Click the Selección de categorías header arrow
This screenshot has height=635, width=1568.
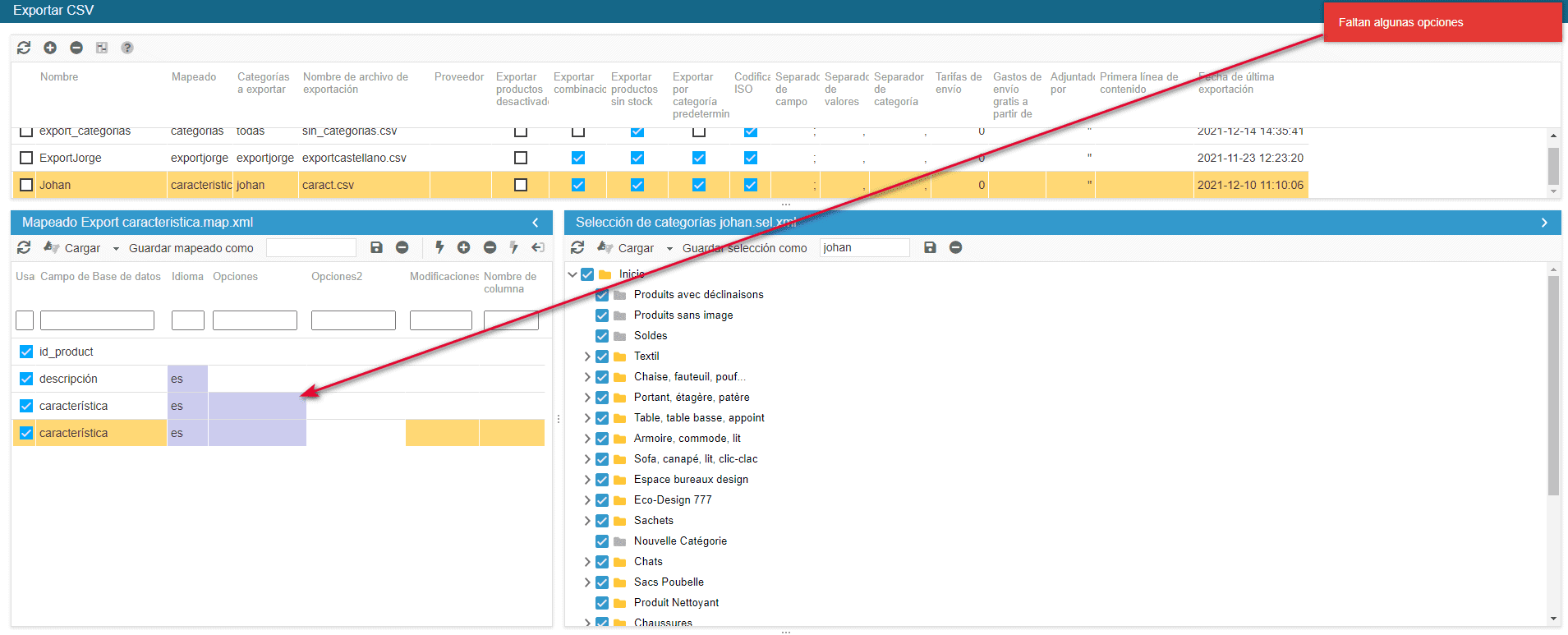pyautogui.click(x=1544, y=223)
